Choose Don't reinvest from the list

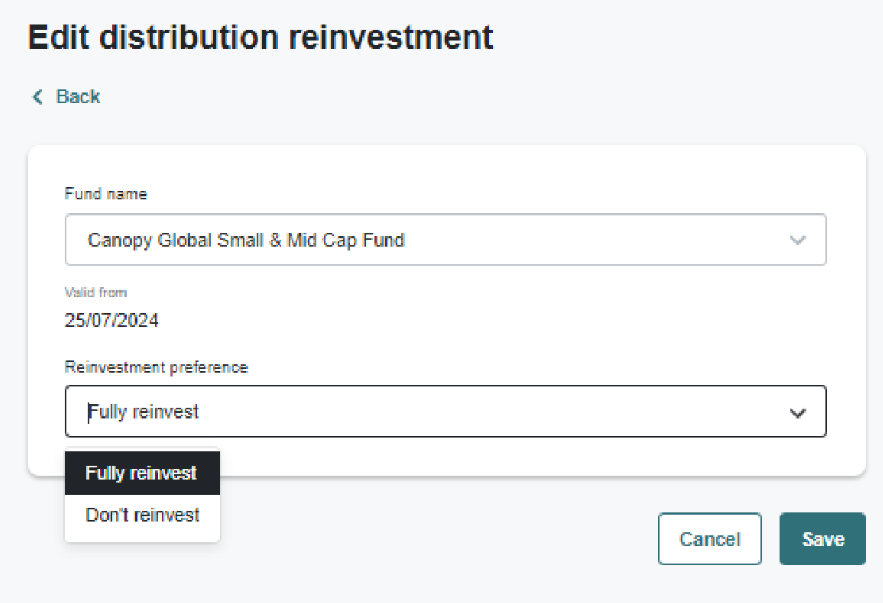pyautogui.click(x=142, y=516)
